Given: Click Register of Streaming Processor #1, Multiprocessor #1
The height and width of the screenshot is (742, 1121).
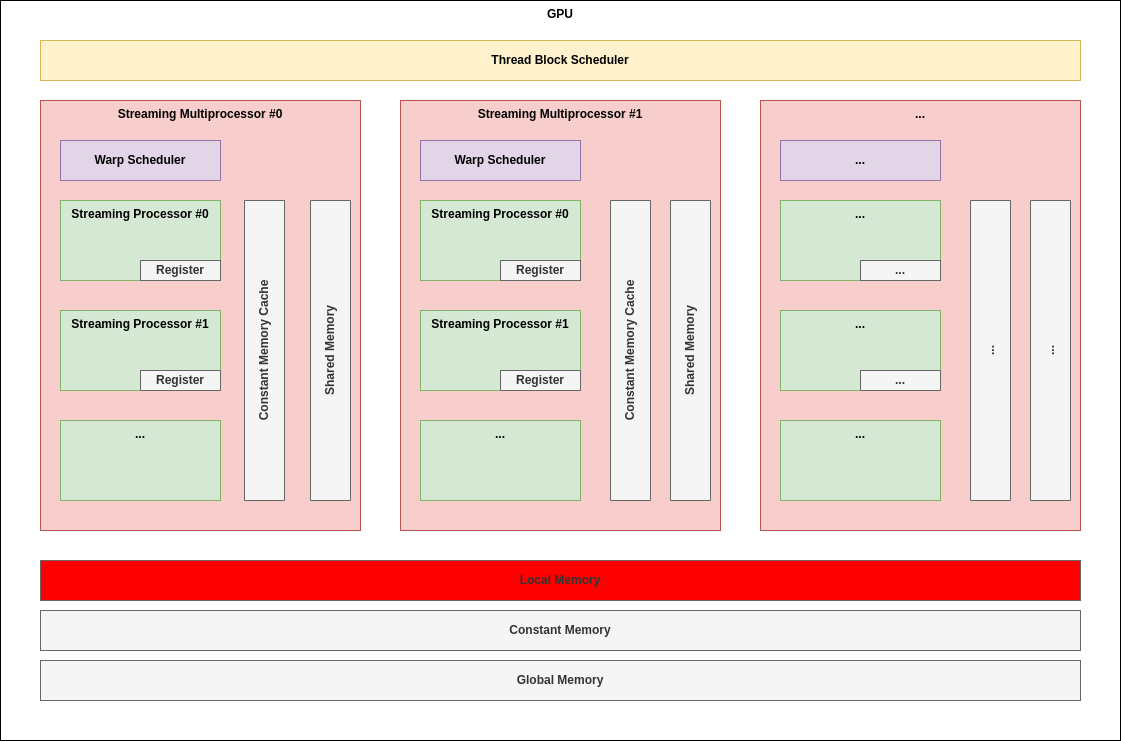Looking at the screenshot, I should [540, 380].
